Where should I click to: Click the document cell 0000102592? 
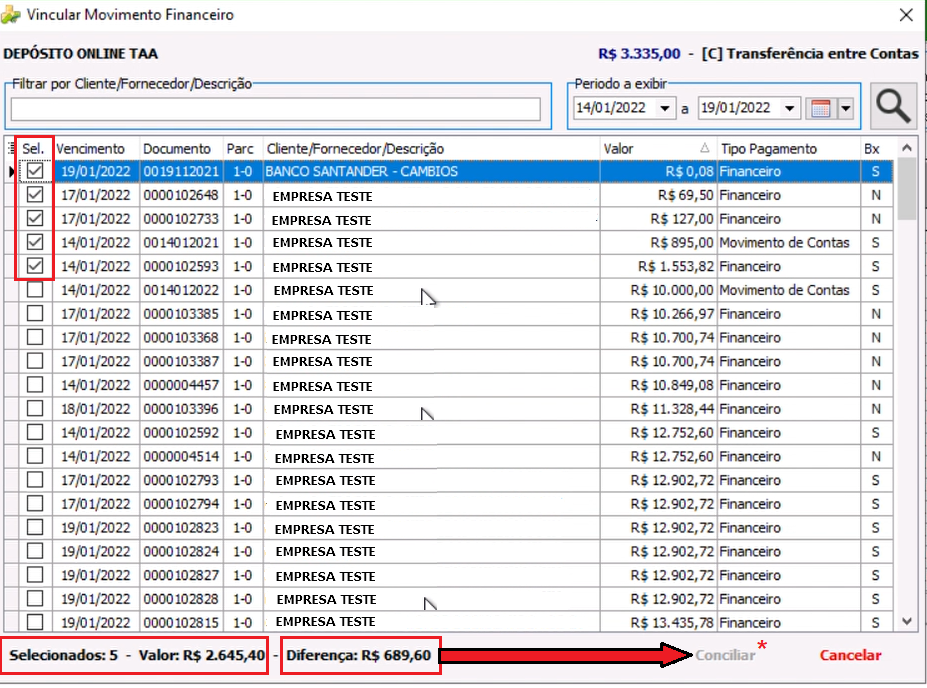pos(181,433)
